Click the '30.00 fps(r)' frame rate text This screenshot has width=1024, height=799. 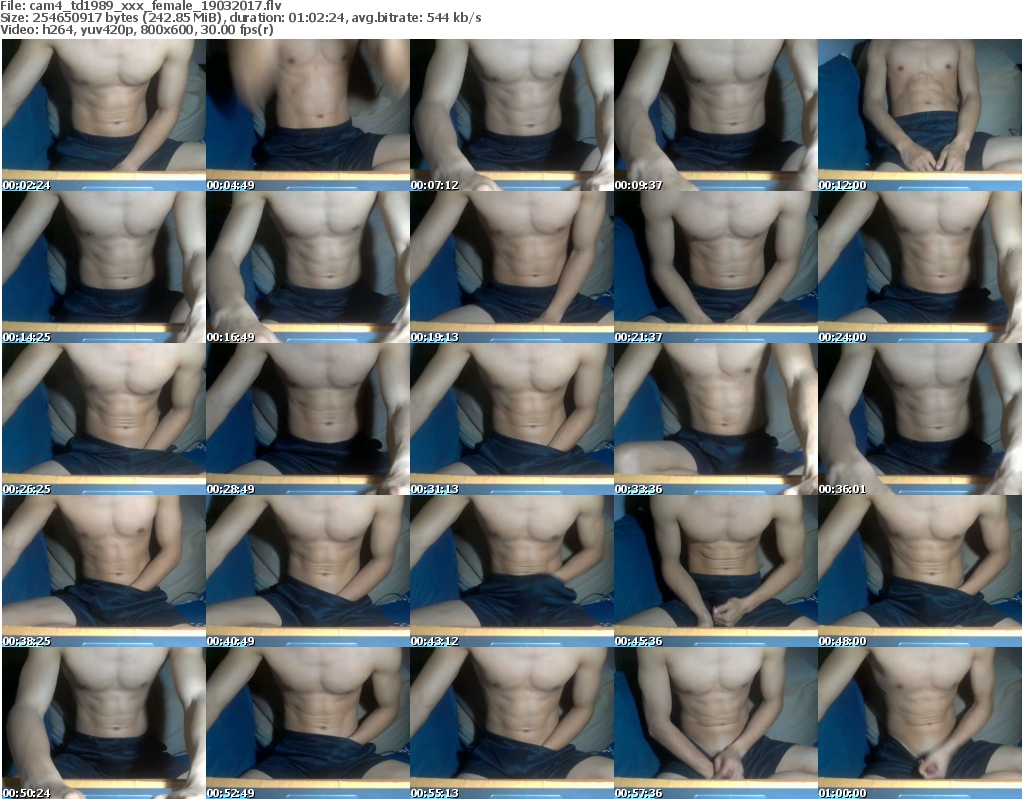pos(236,29)
